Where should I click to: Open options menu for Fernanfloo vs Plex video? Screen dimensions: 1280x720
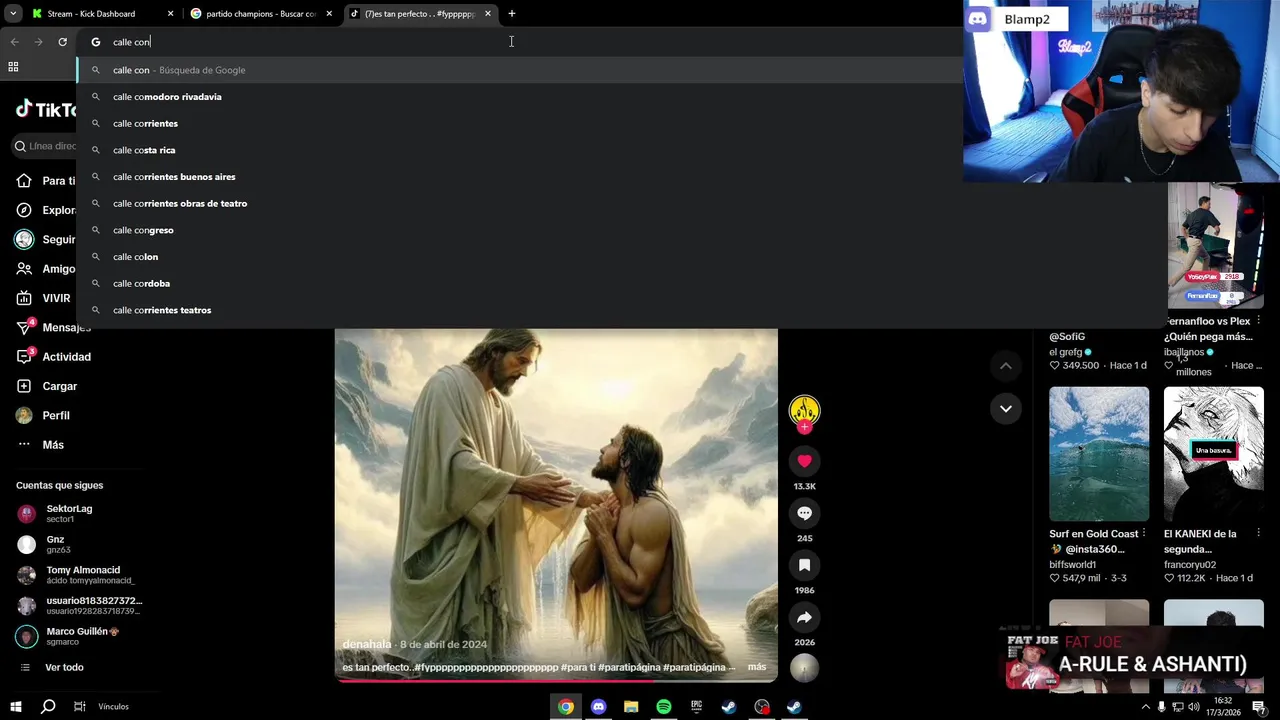[1259, 322]
